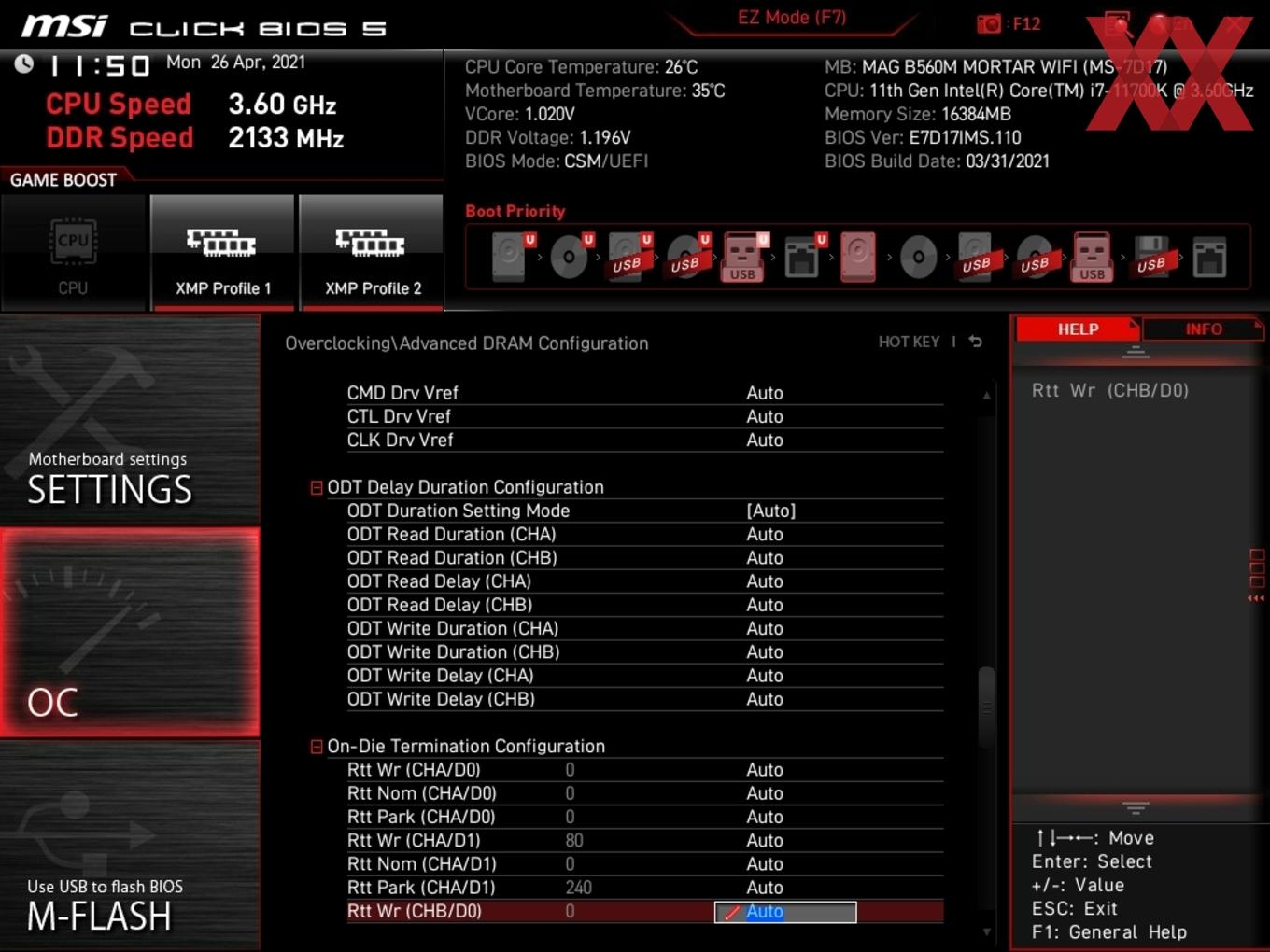Switch to the HELP tab

coord(1078,329)
